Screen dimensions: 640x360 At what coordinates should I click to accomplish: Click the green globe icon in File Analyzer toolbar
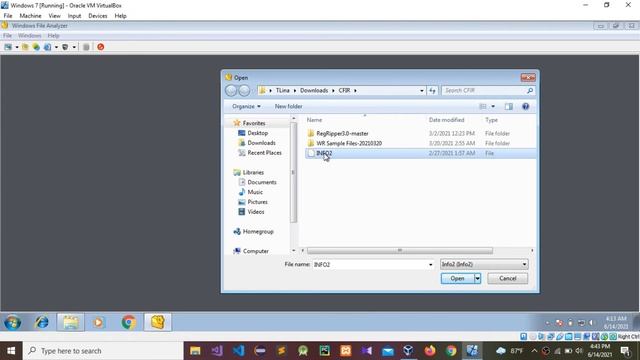(x=36, y=47)
